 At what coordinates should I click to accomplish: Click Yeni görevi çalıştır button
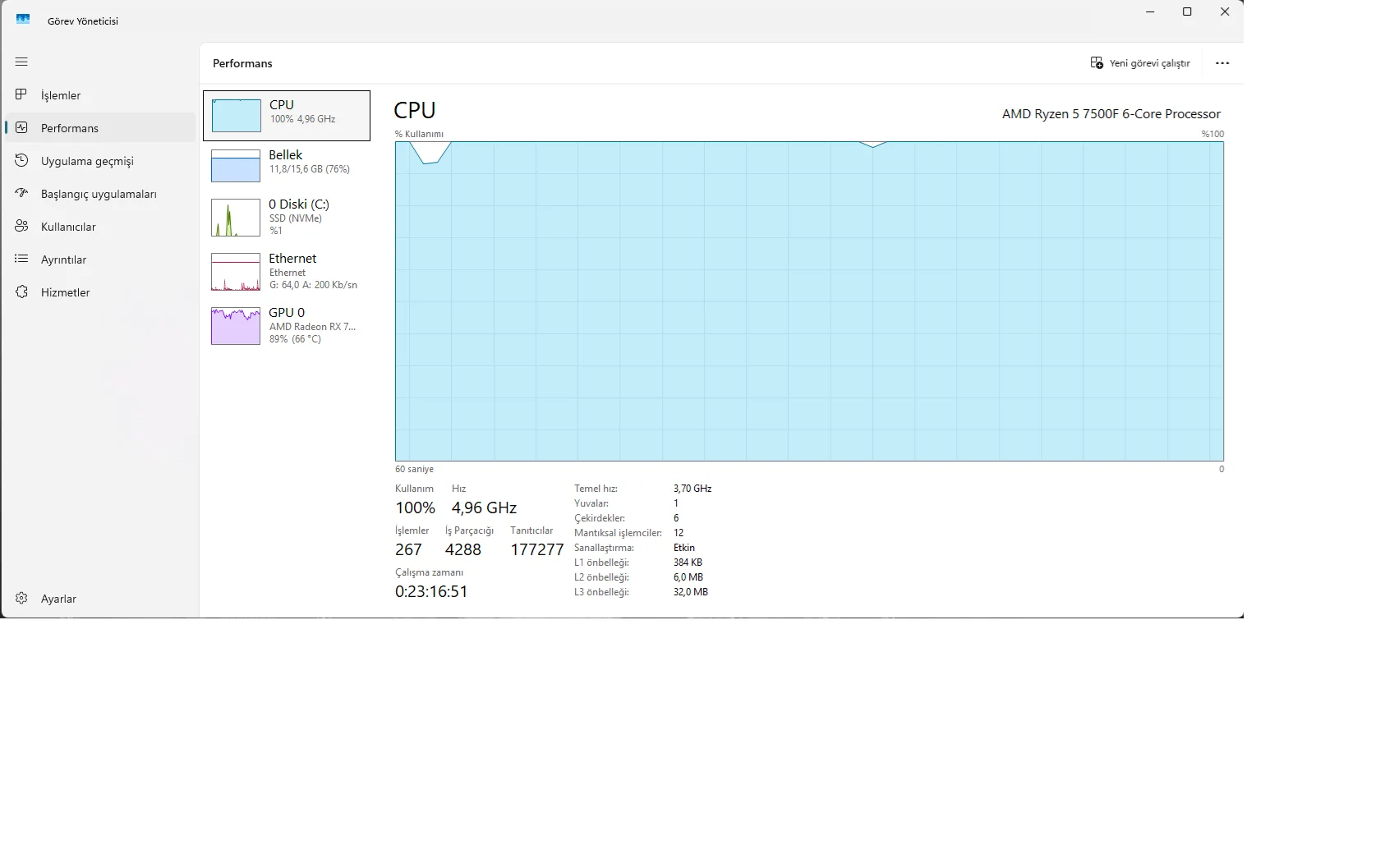[x=1139, y=63]
